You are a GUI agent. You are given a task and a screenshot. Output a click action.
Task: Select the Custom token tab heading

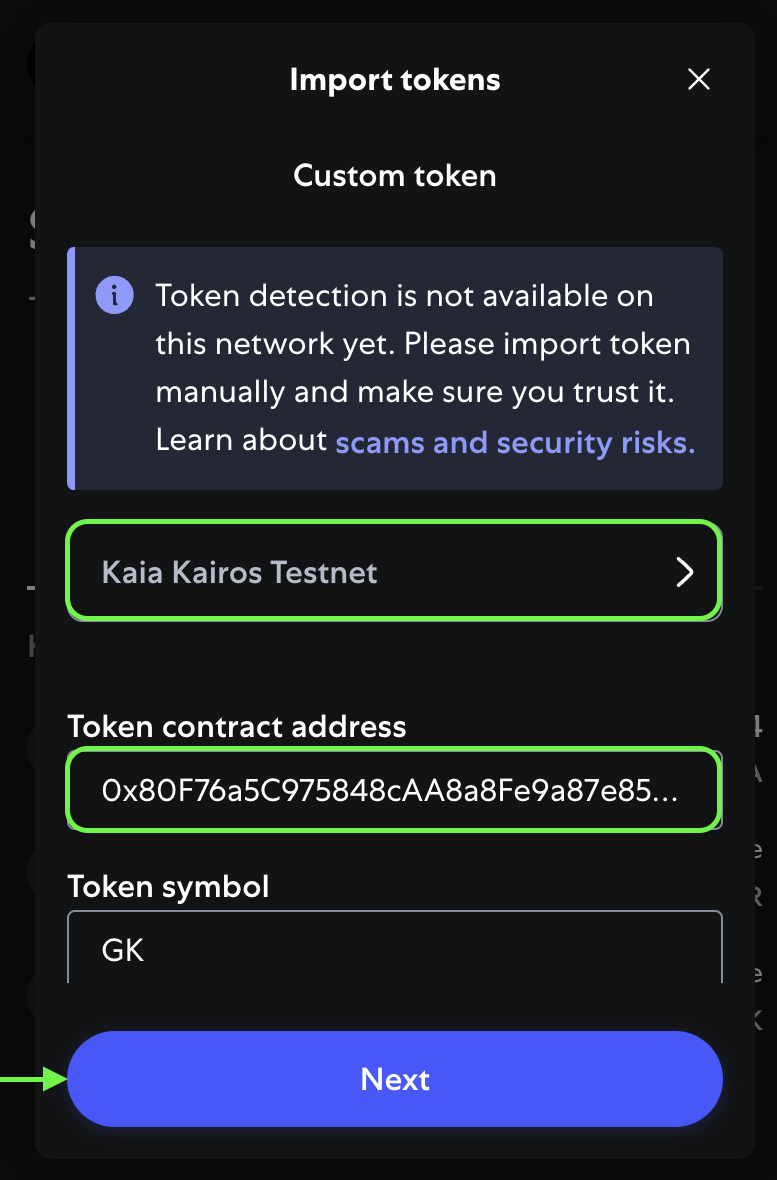(x=395, y=175)
